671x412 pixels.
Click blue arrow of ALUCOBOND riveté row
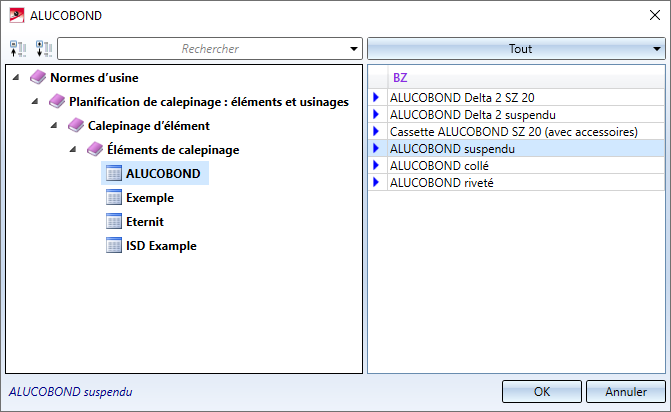point(376,182)
